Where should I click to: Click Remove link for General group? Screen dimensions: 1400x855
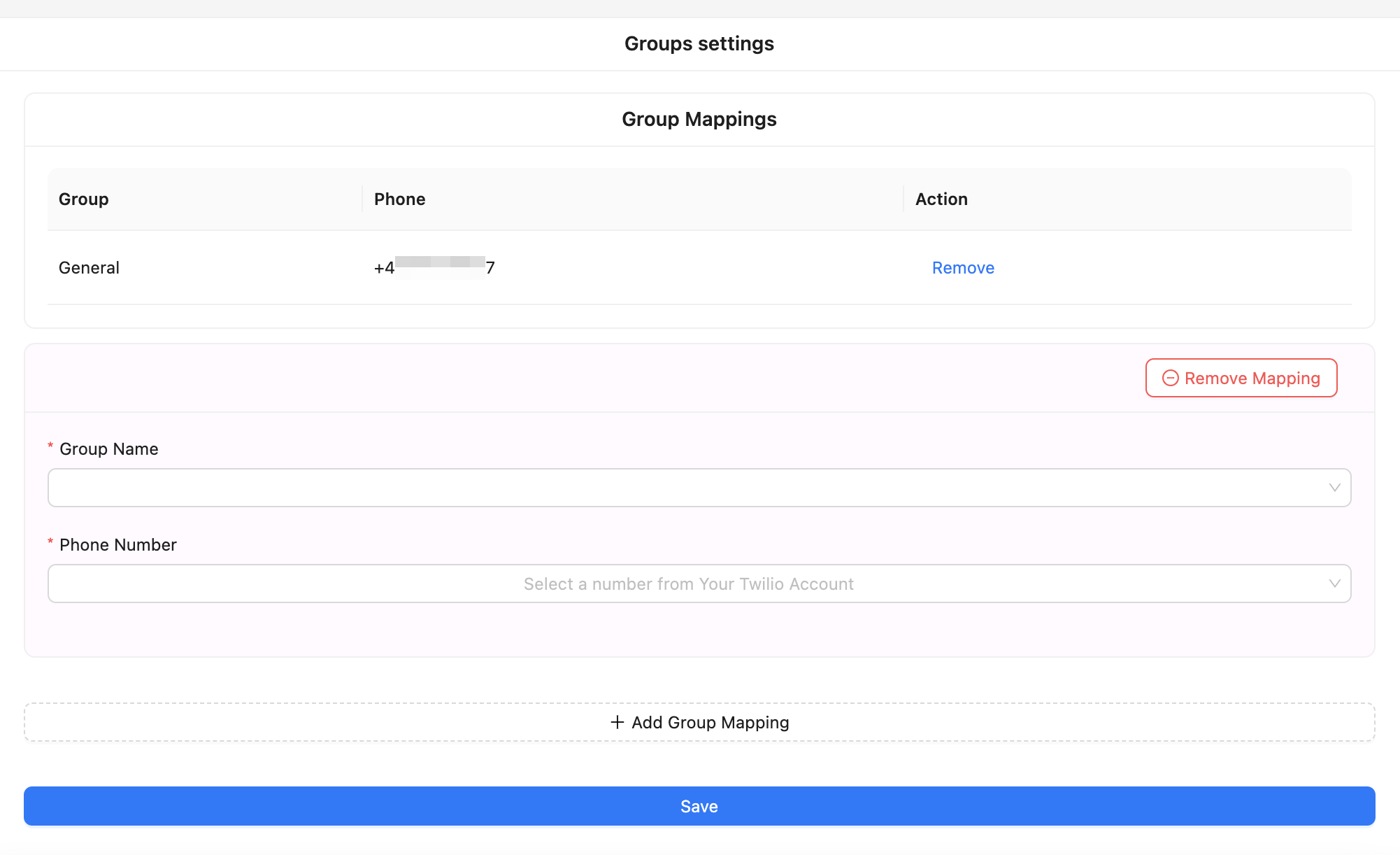(963, 268)
